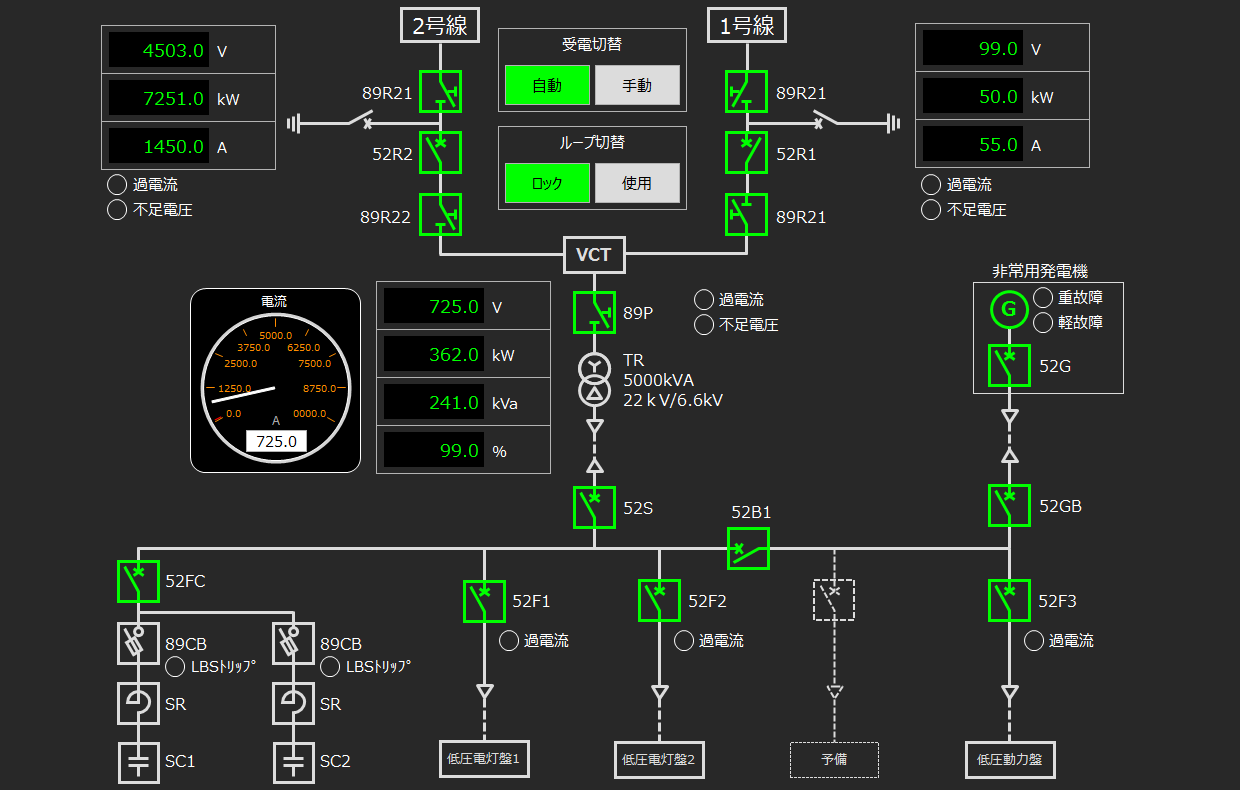The width and height of the screenshot is (1240, 790).
Task: Select the 52B1 tie breaker icon
Action: 747,550
